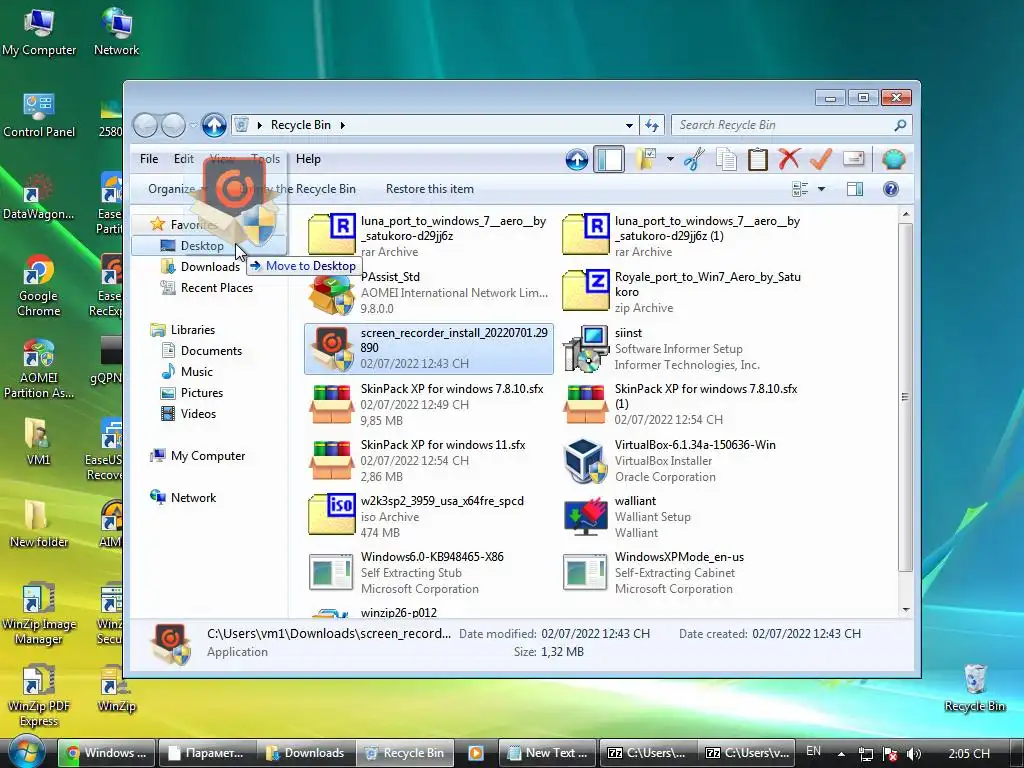Screen dimensions: 1024x768
Task: Open the Help menu
Action: point(308,159)
